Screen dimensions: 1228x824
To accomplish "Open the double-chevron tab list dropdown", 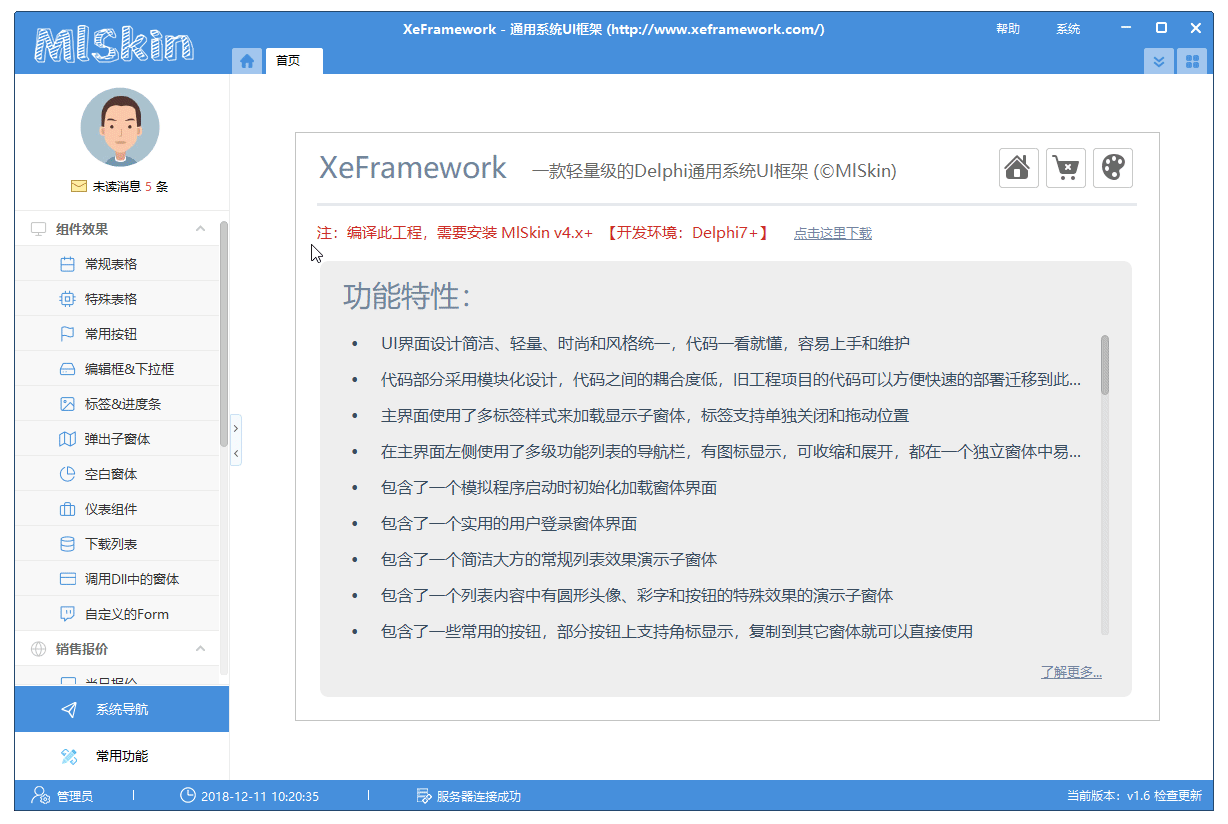I will (1159, 61).
